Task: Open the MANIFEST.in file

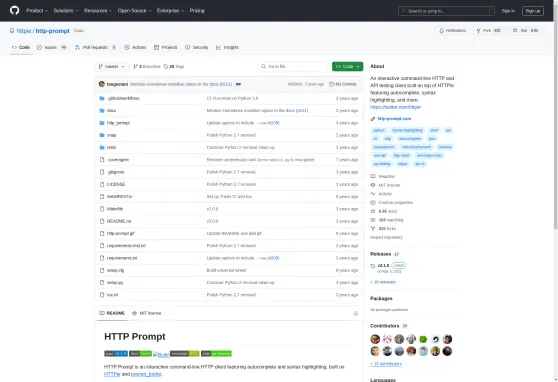Action: pos(120,197)
